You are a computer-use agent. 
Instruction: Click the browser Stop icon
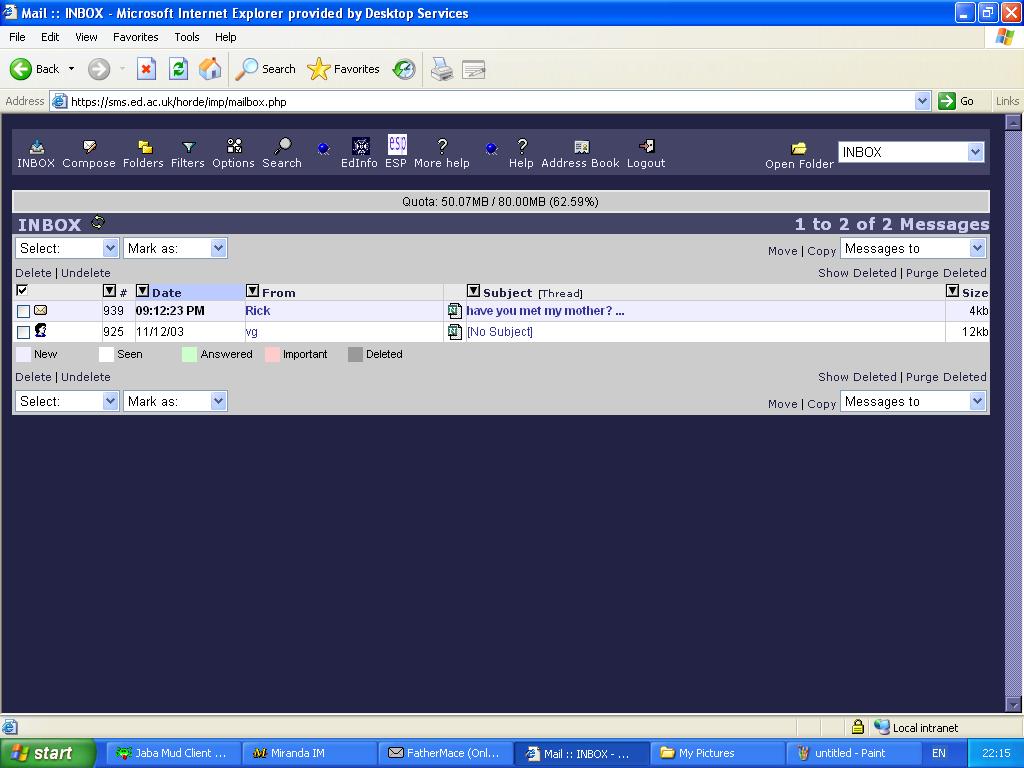[146, 69]
